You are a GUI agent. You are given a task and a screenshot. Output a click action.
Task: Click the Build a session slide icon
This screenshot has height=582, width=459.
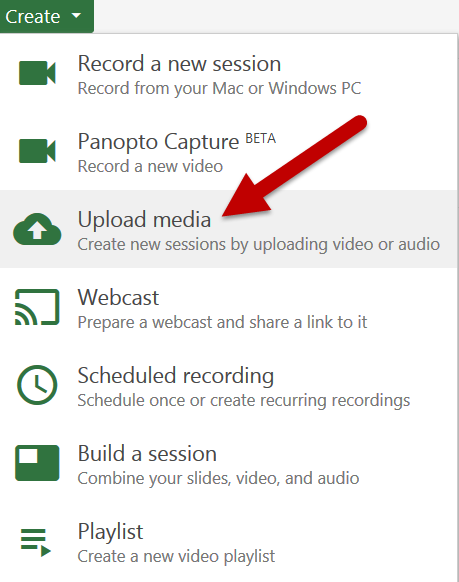click(x=37, y=463)
